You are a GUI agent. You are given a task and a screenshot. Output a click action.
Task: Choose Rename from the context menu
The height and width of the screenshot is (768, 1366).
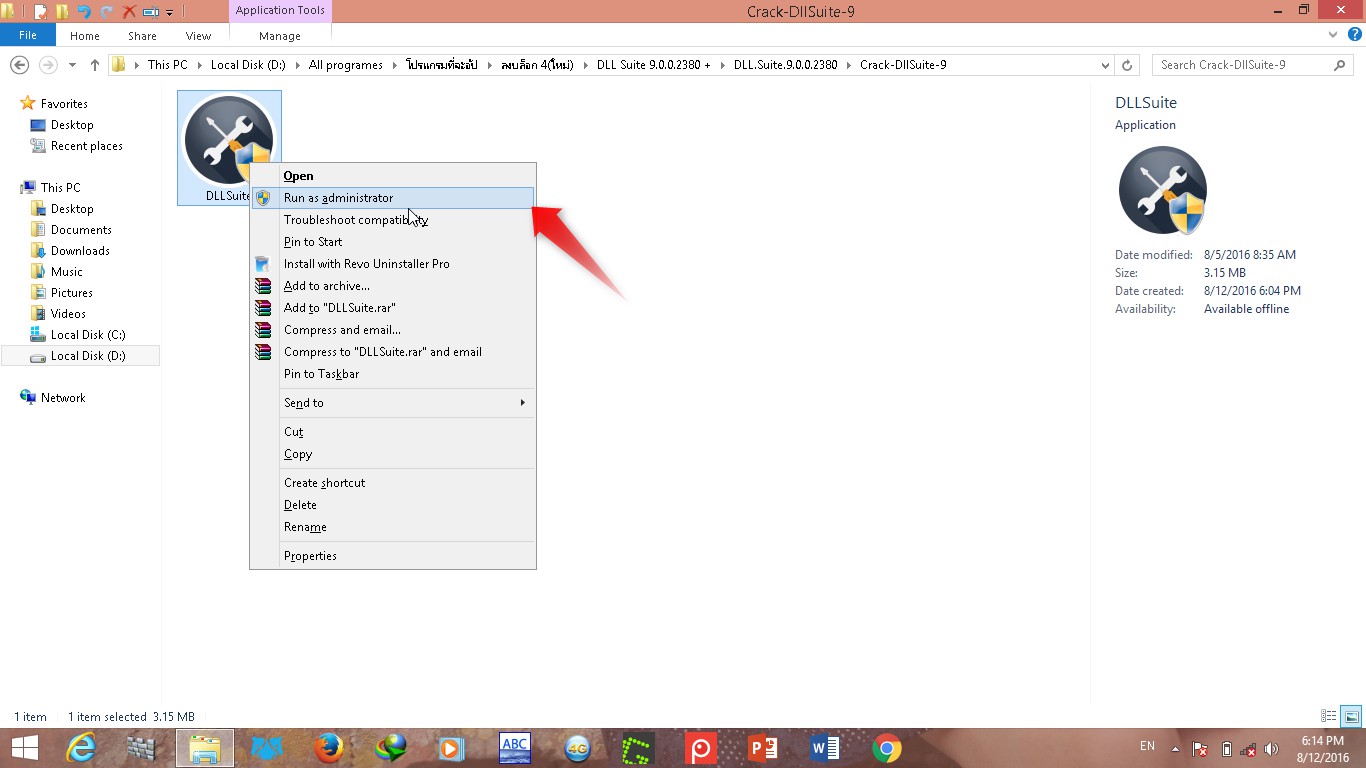click(x=392, y=527)
